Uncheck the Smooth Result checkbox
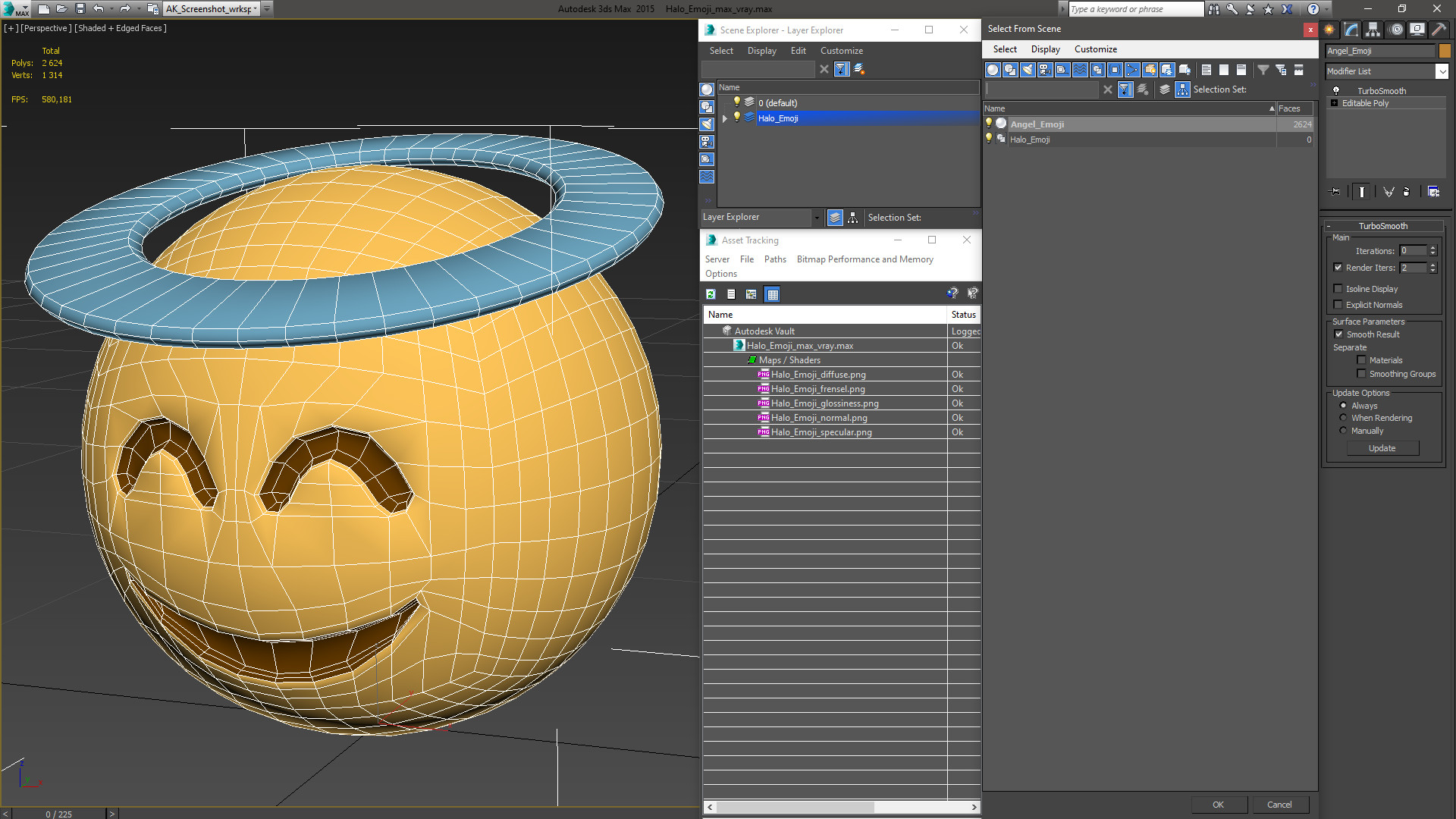 coord(1339,334)
